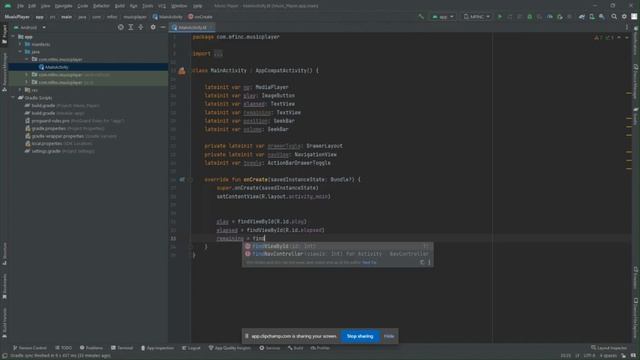Click the warnings indicator at editor top right
Image resolution: width=640 pixels, height=360 pixels.
tap(603, 37)
